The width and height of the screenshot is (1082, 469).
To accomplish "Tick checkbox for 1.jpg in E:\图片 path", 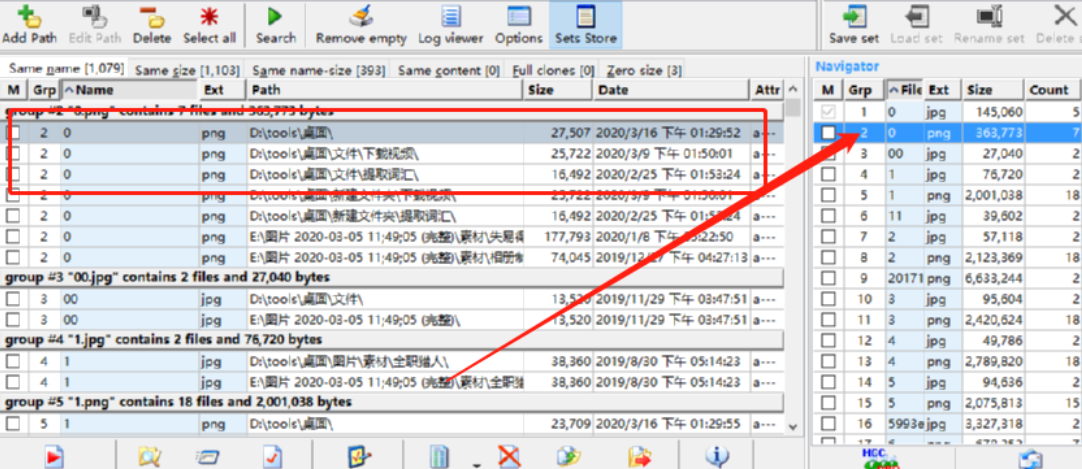I will coord(13,382).
